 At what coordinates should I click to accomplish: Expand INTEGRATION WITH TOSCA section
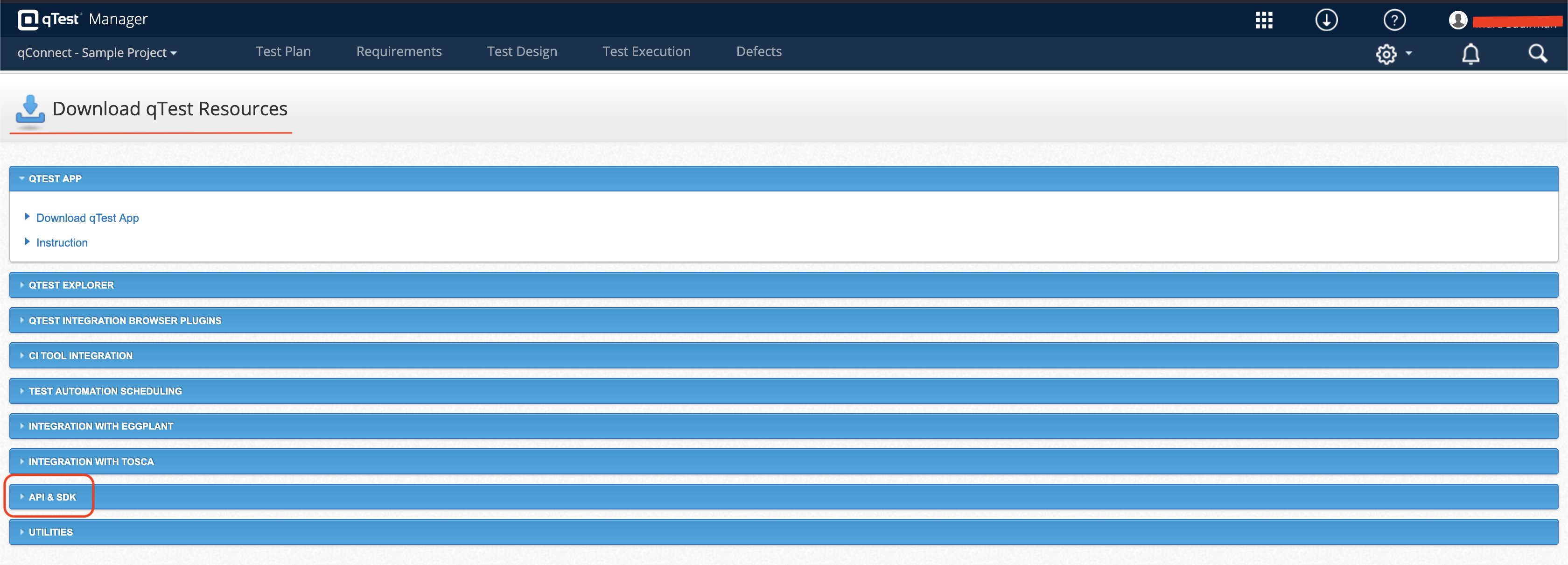(91, 461)
